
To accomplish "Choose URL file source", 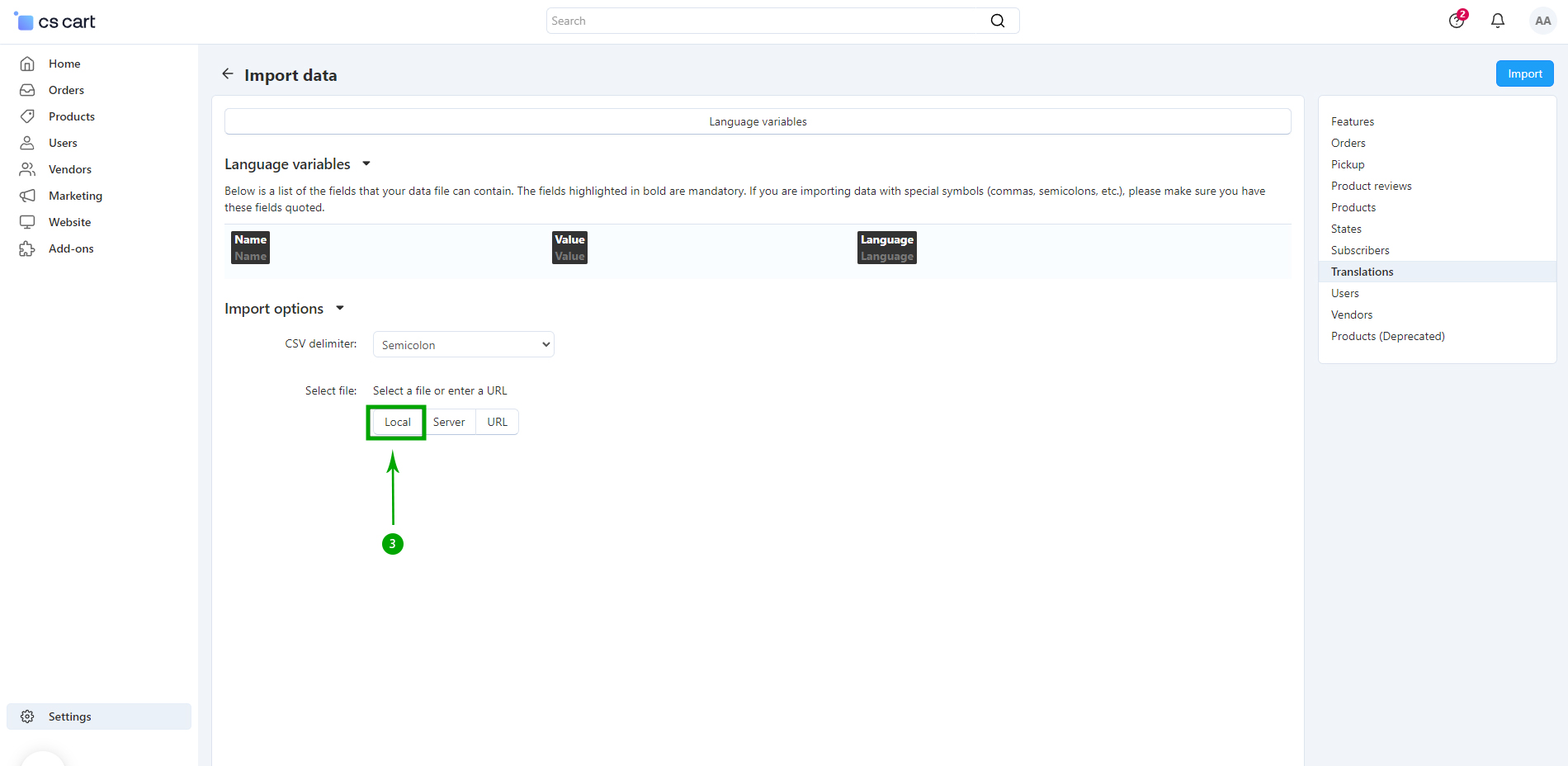I will pyautogui.click(x=497, y=422).
